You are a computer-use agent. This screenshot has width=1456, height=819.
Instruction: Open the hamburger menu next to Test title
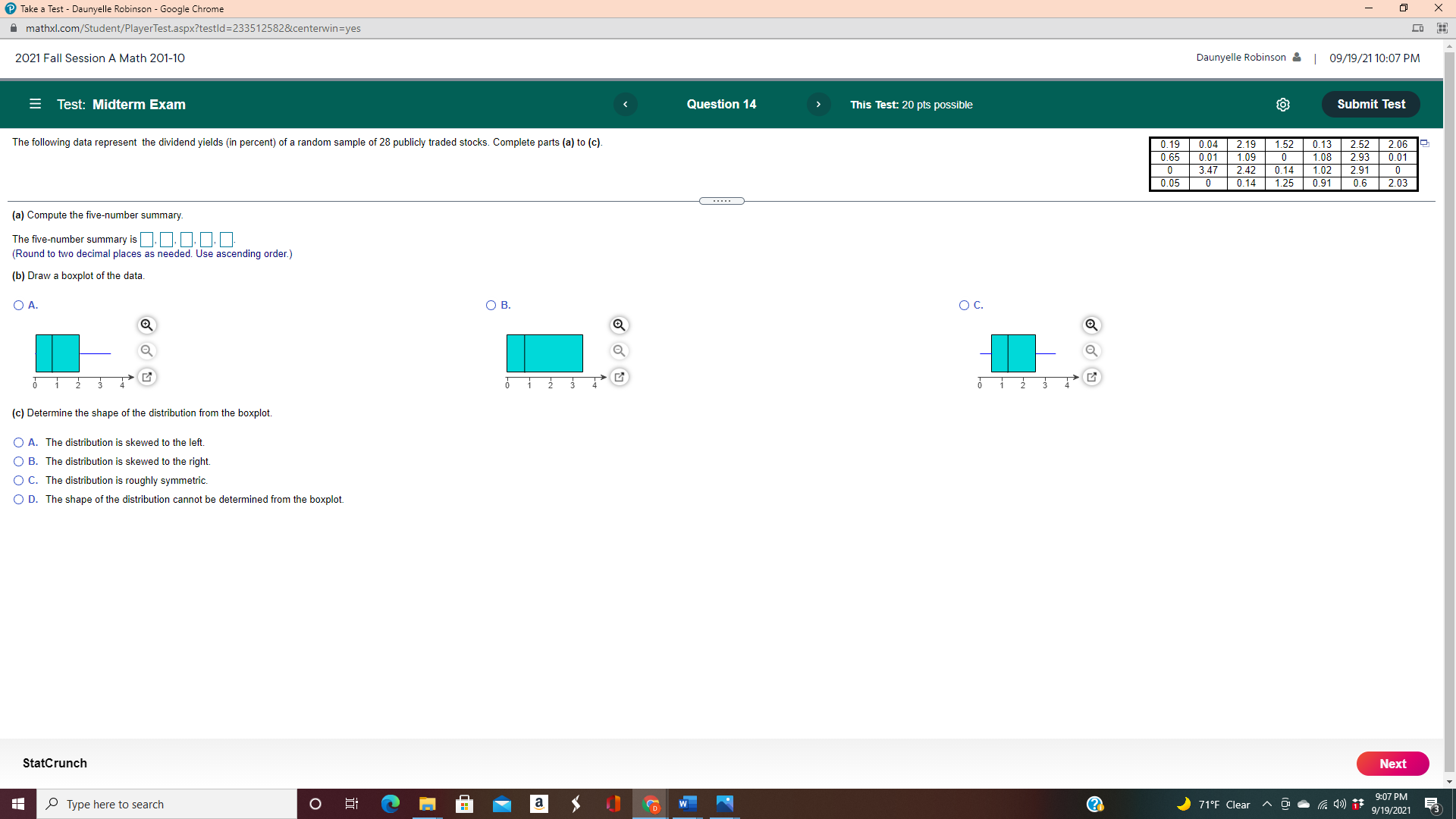[35, 104]
